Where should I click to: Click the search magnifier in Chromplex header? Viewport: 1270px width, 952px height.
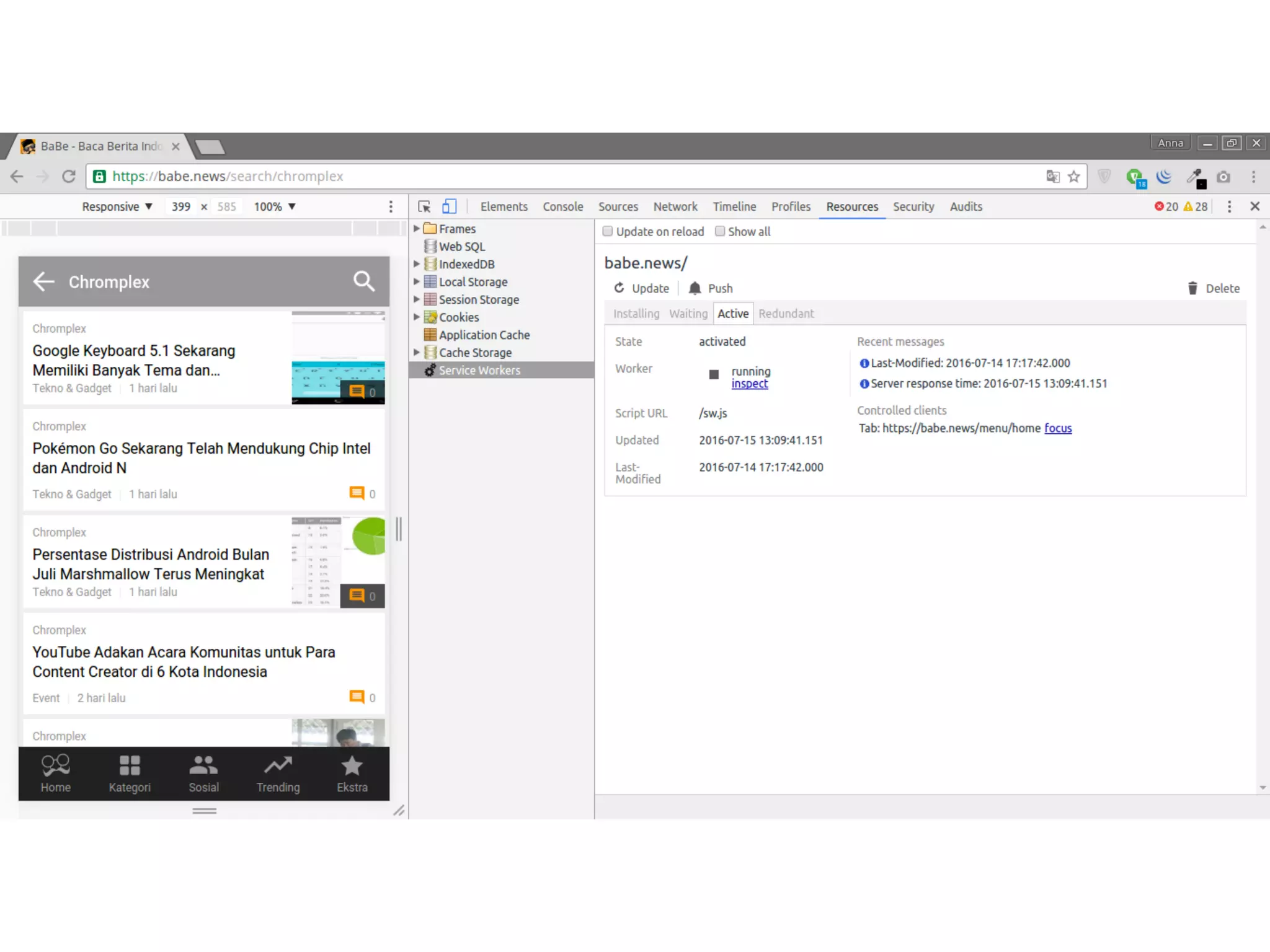[364, 281]
